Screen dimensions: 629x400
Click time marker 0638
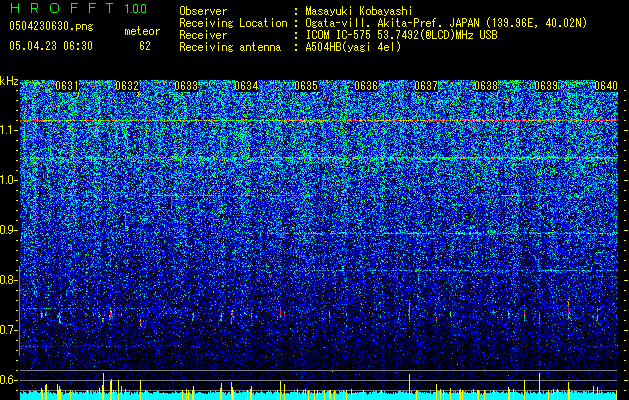(x=486, y=86)
